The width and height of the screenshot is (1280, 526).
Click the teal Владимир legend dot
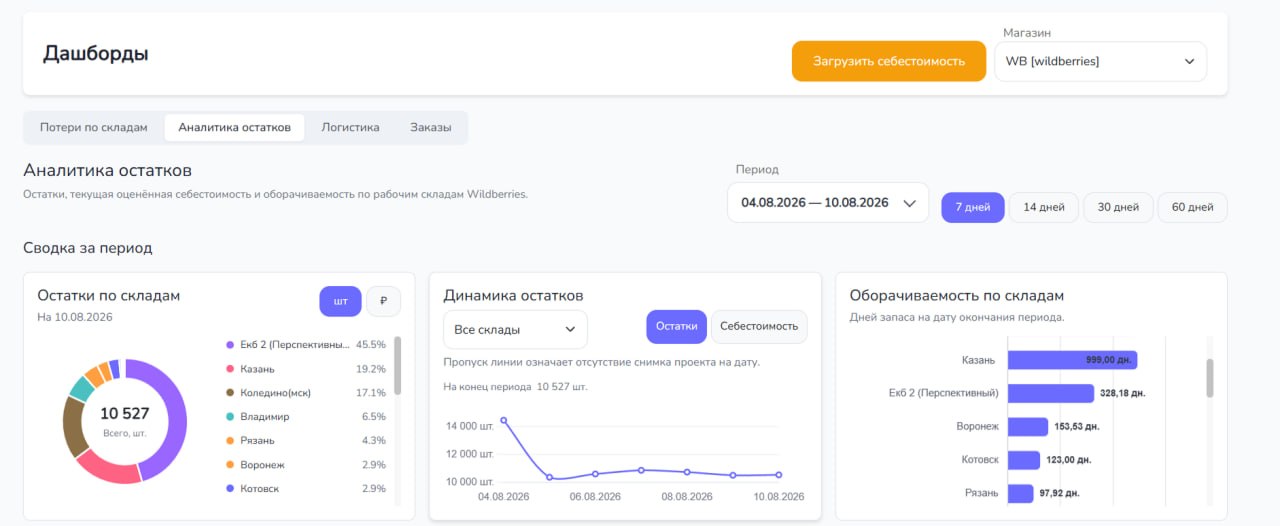[x=230, y=416]
